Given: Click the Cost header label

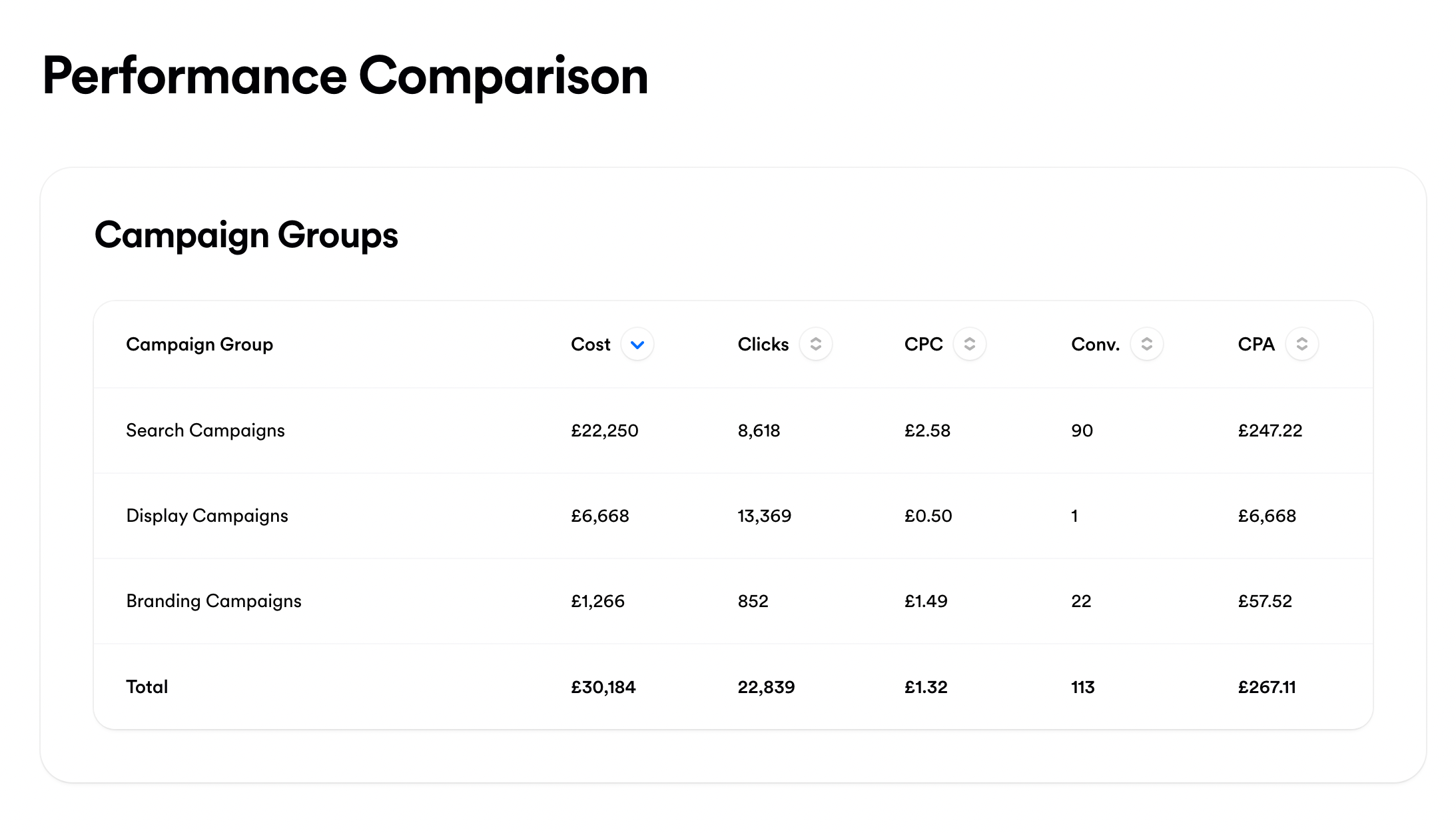Looking at the screenshot, I should click(x=590, y=345).
